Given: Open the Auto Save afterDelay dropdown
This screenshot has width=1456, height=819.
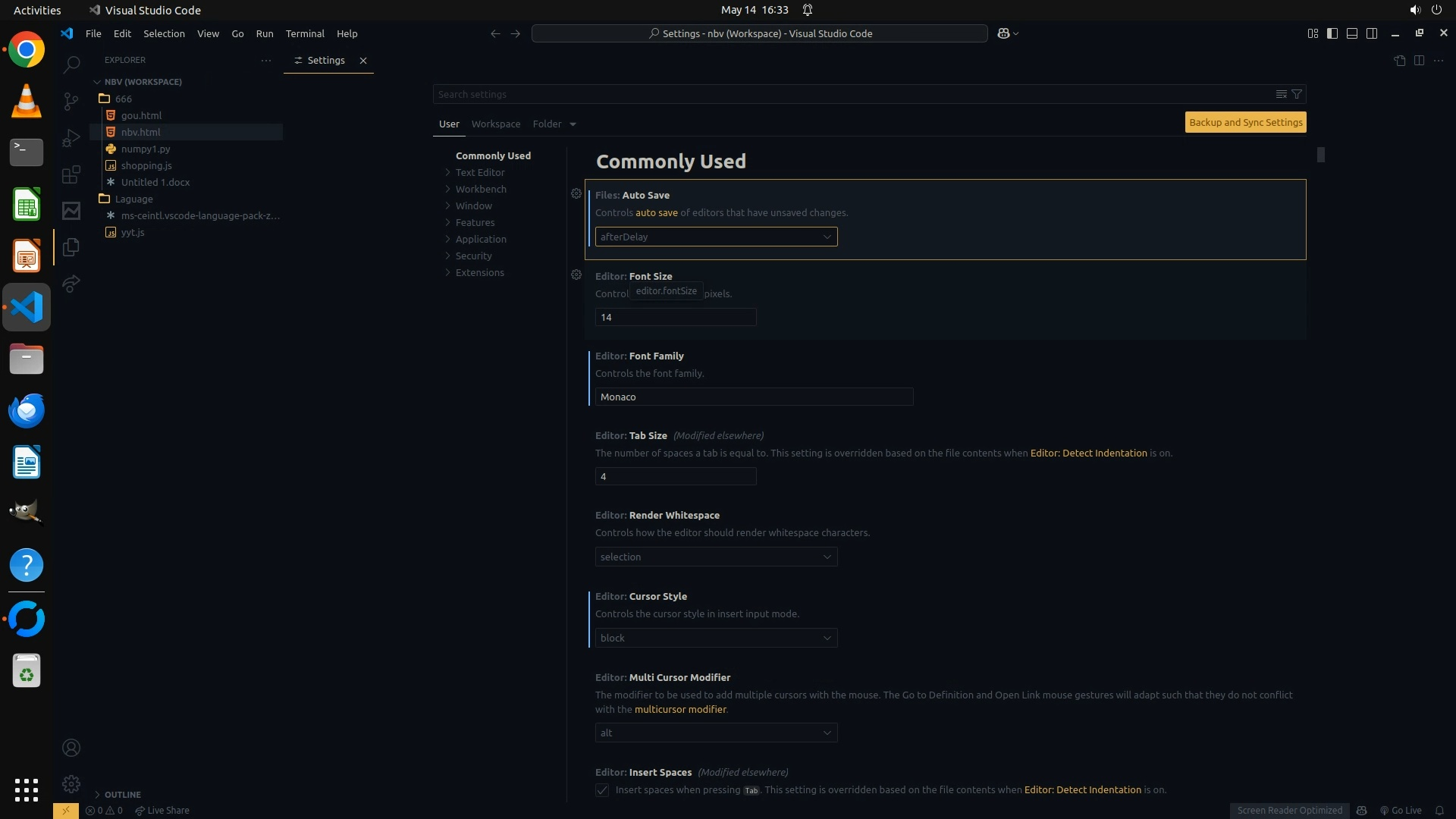Looking at the screenshot, I should click(x=716, y=237).
